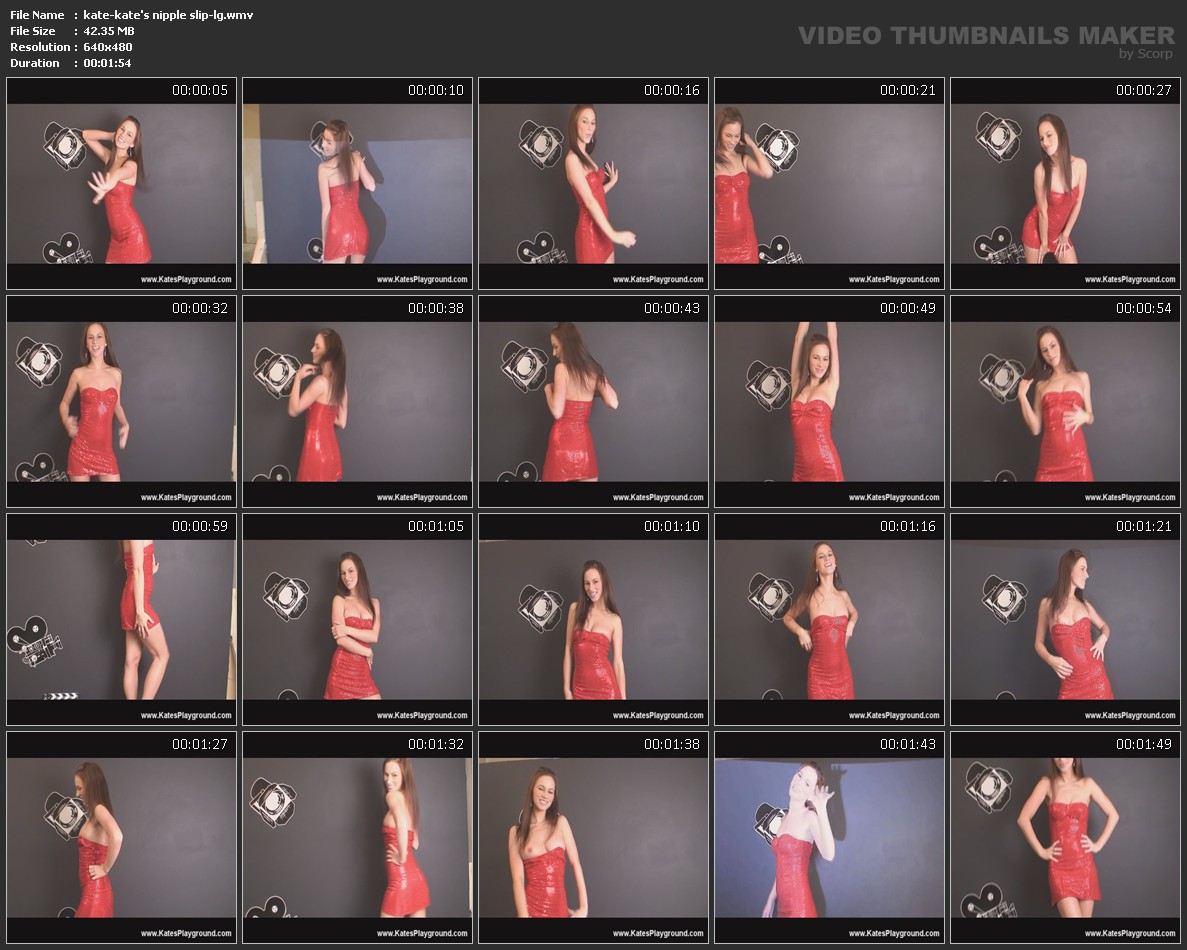
Task: Click the Duration value 00:01:54 in header
Action: click(107, 63)
